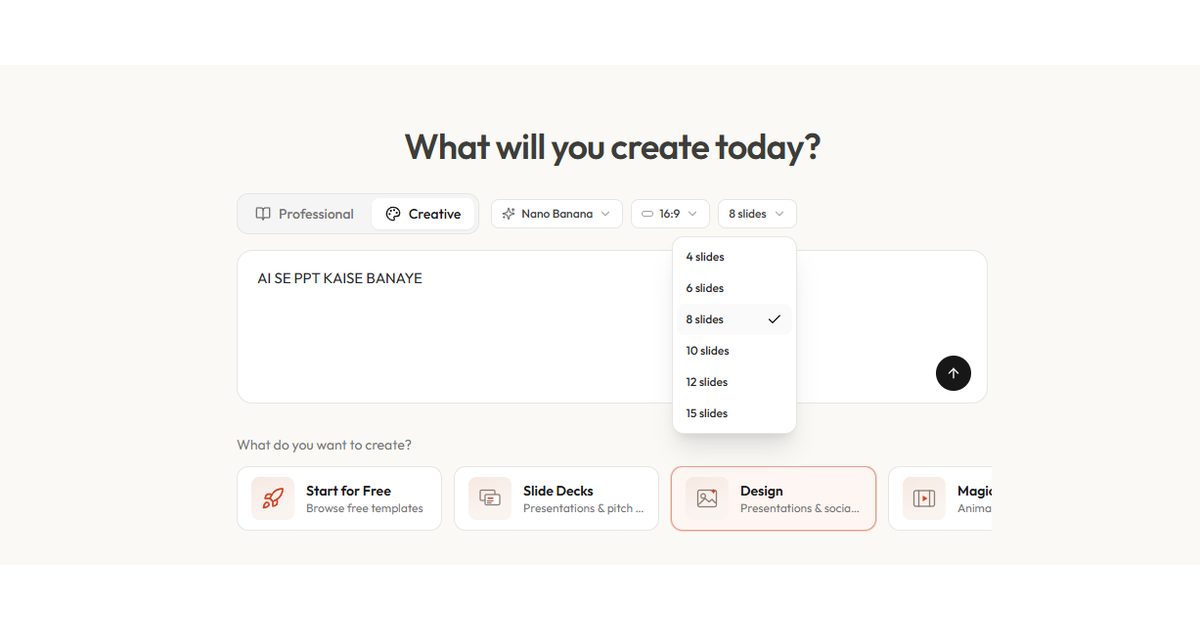Click the palette icon on Creative
1200x630 pixels.
[x=393, y=214]
